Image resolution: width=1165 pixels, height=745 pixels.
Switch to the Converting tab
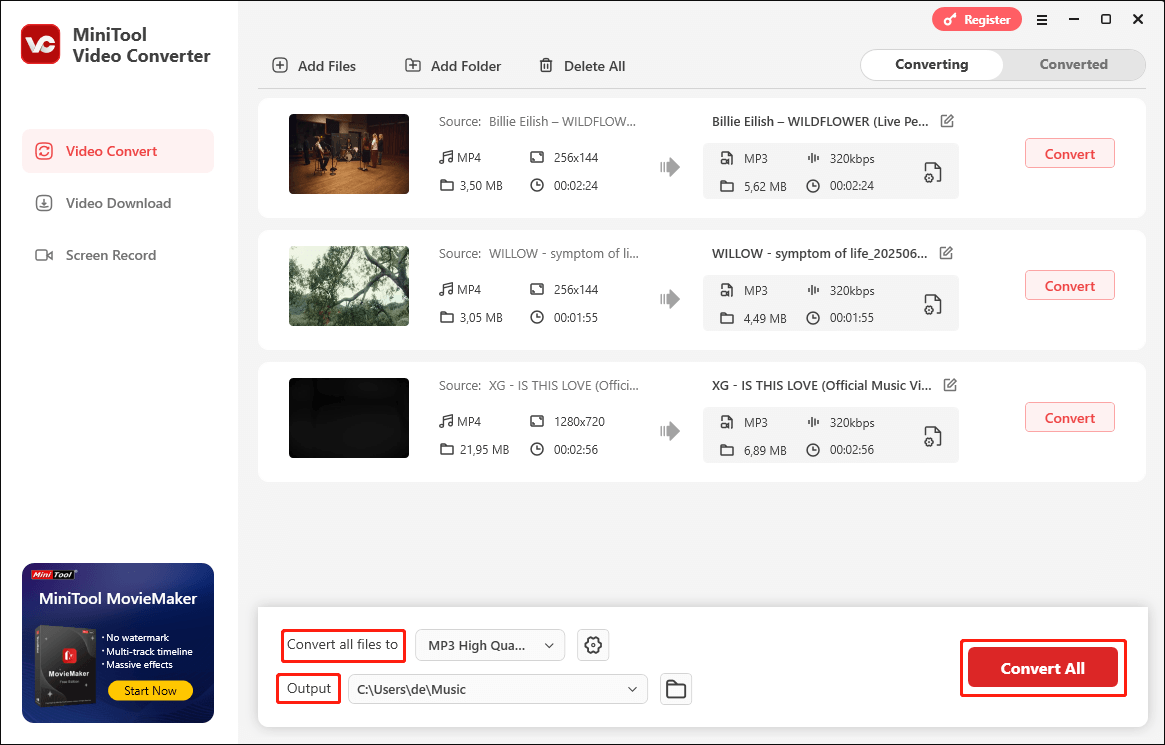click(x=932, y=65)
